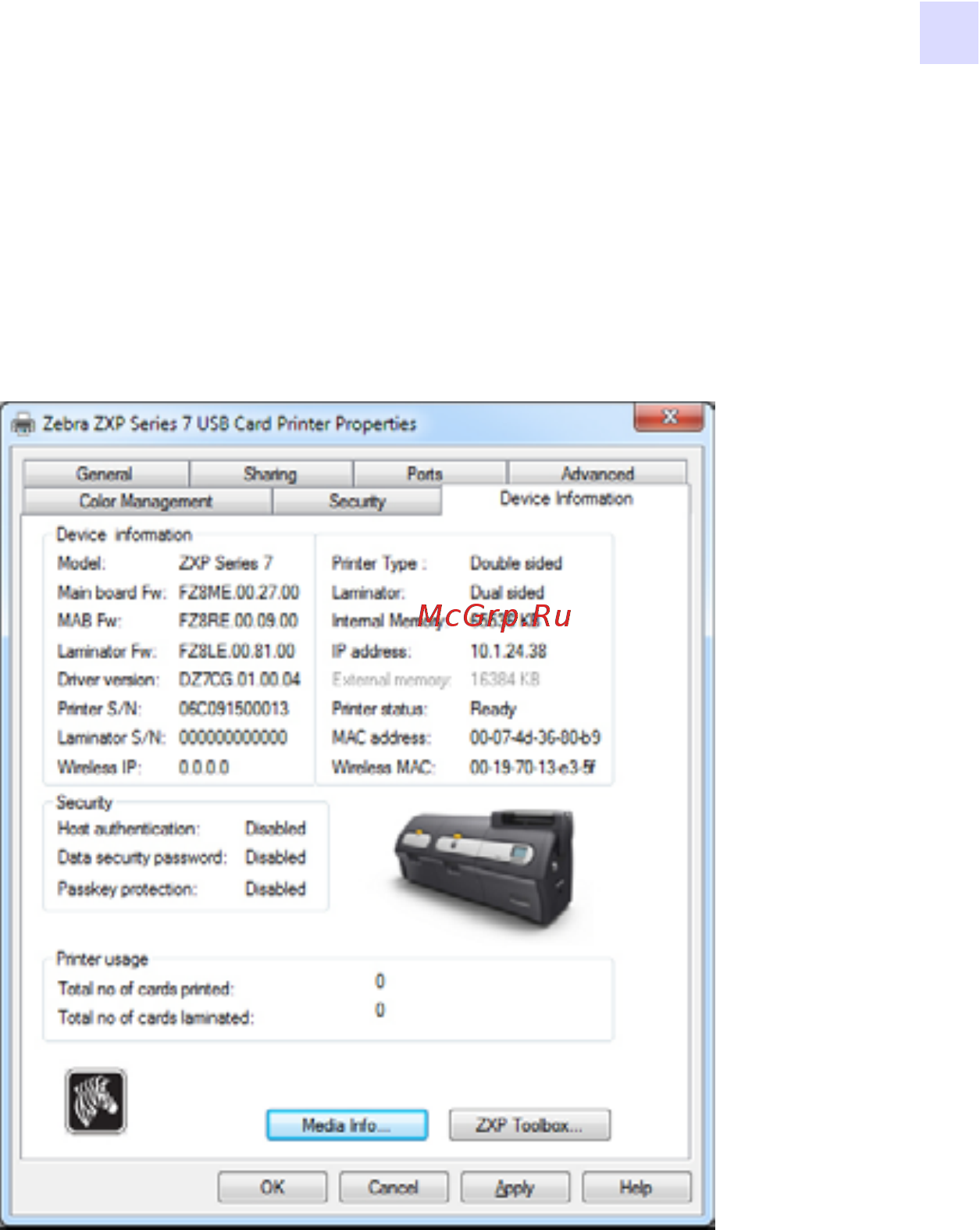The height and width of the screenshot is (1230, 980).
Task: Click the Total no of cards laminated label
Action: point(156,1018)
